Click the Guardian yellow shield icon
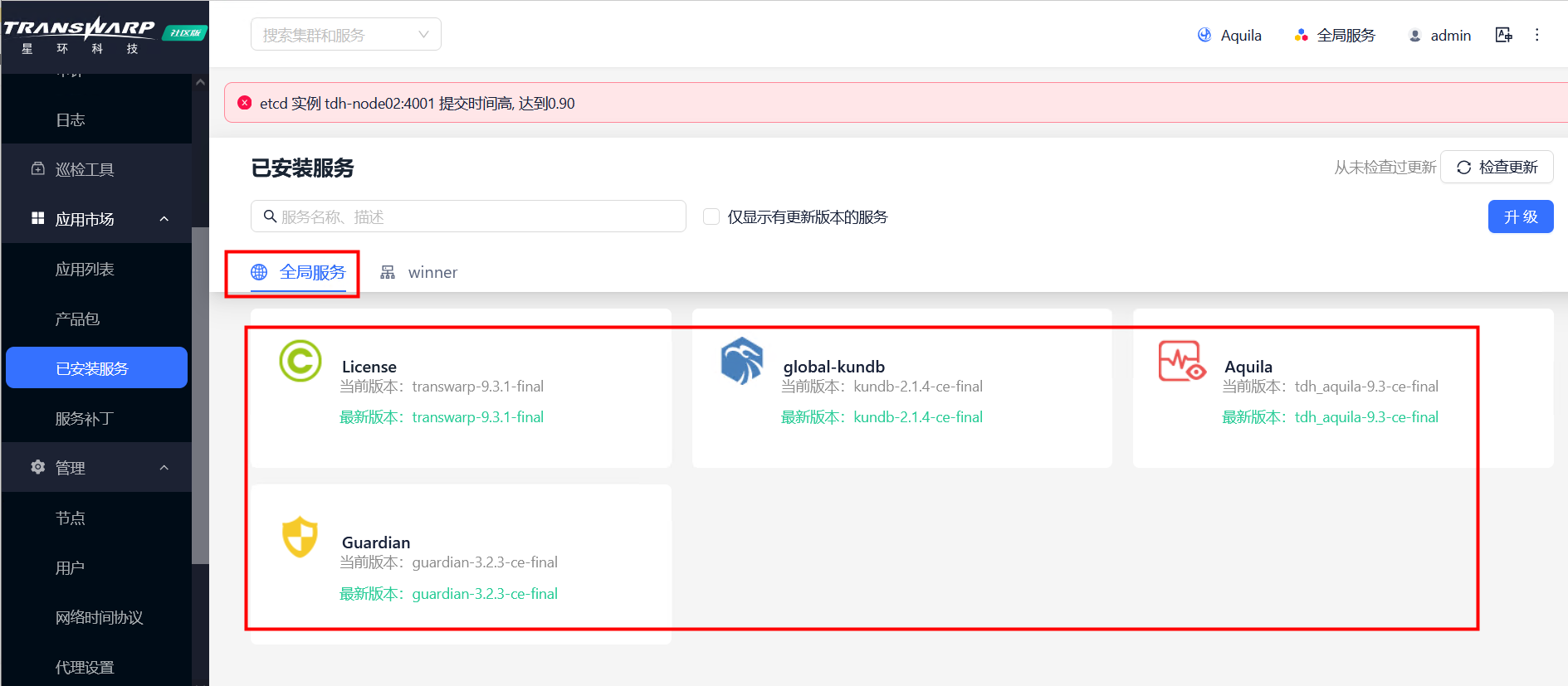Viewport: 1568px width, 686px height. coord(300,537)
